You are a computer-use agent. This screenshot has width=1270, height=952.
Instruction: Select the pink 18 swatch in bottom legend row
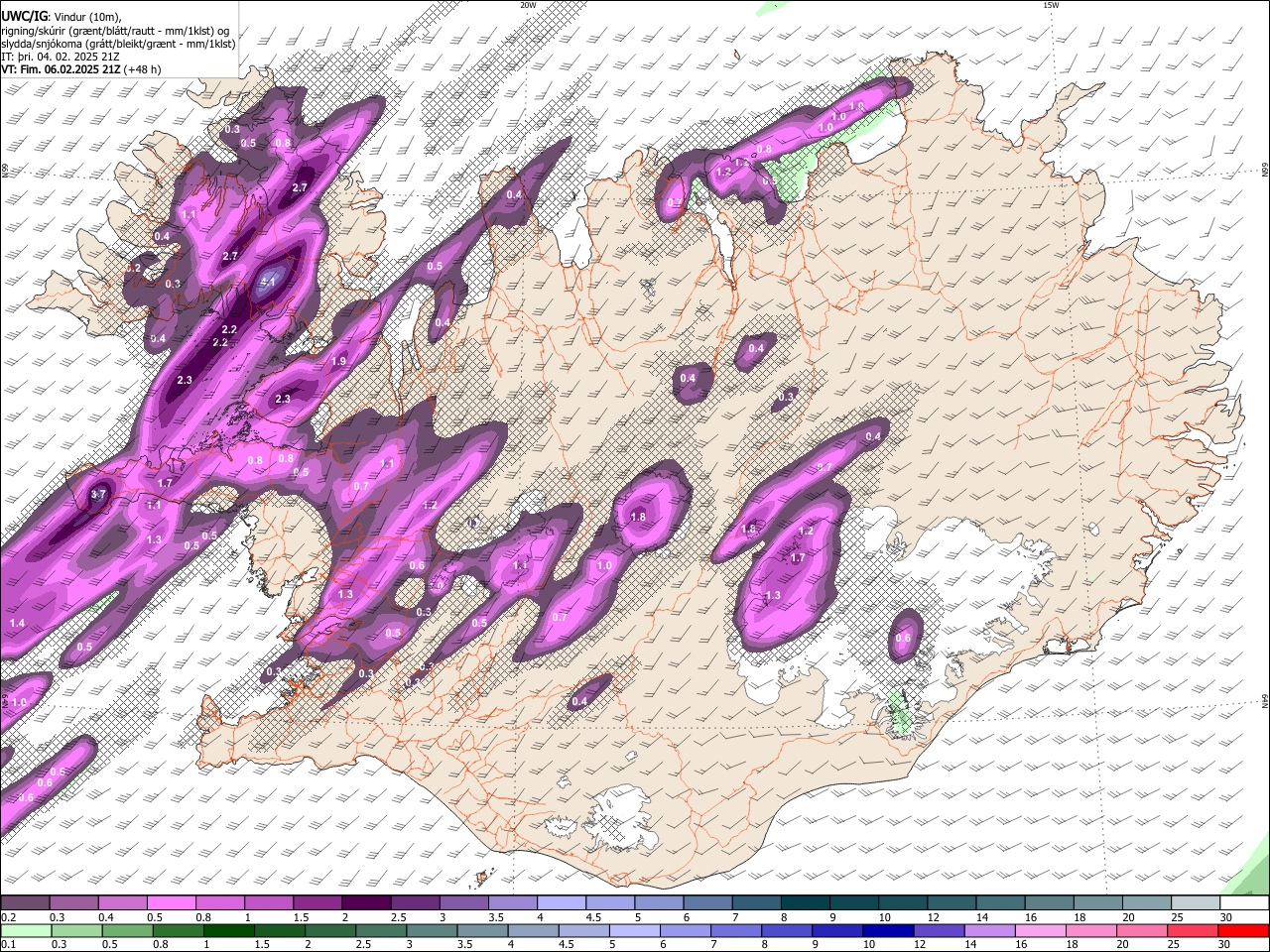tap(1090, 930)
